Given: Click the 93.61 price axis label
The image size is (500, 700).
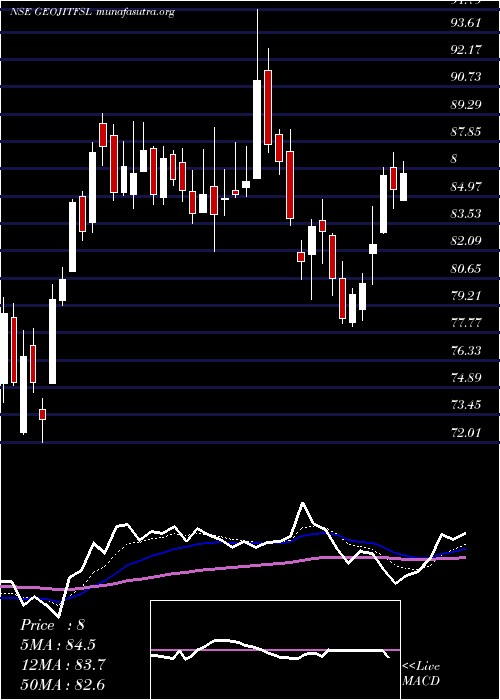Looking at the screenshot, I should (466, 22).
